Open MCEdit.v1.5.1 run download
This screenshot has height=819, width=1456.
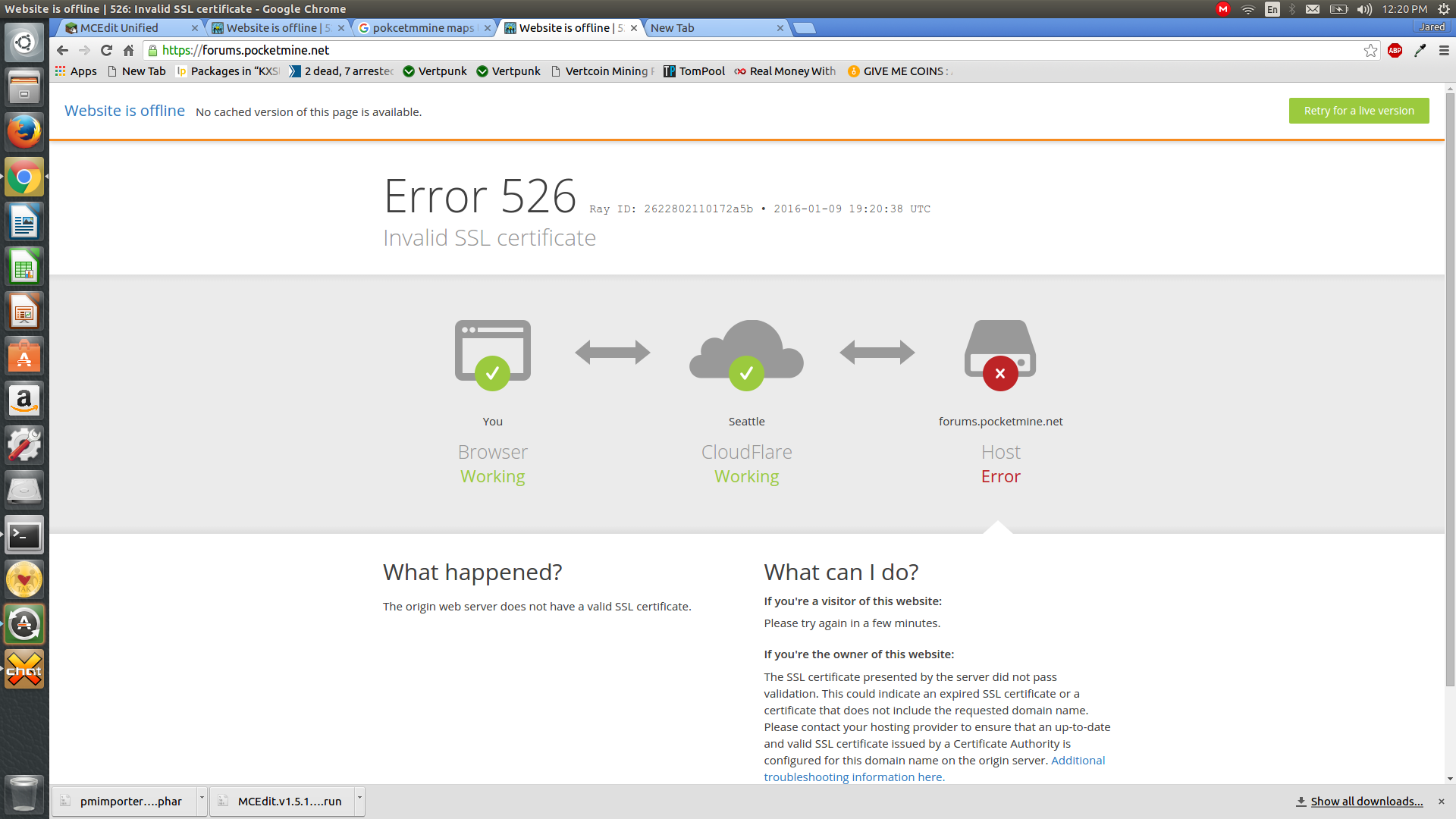click(x=282, y=801)
